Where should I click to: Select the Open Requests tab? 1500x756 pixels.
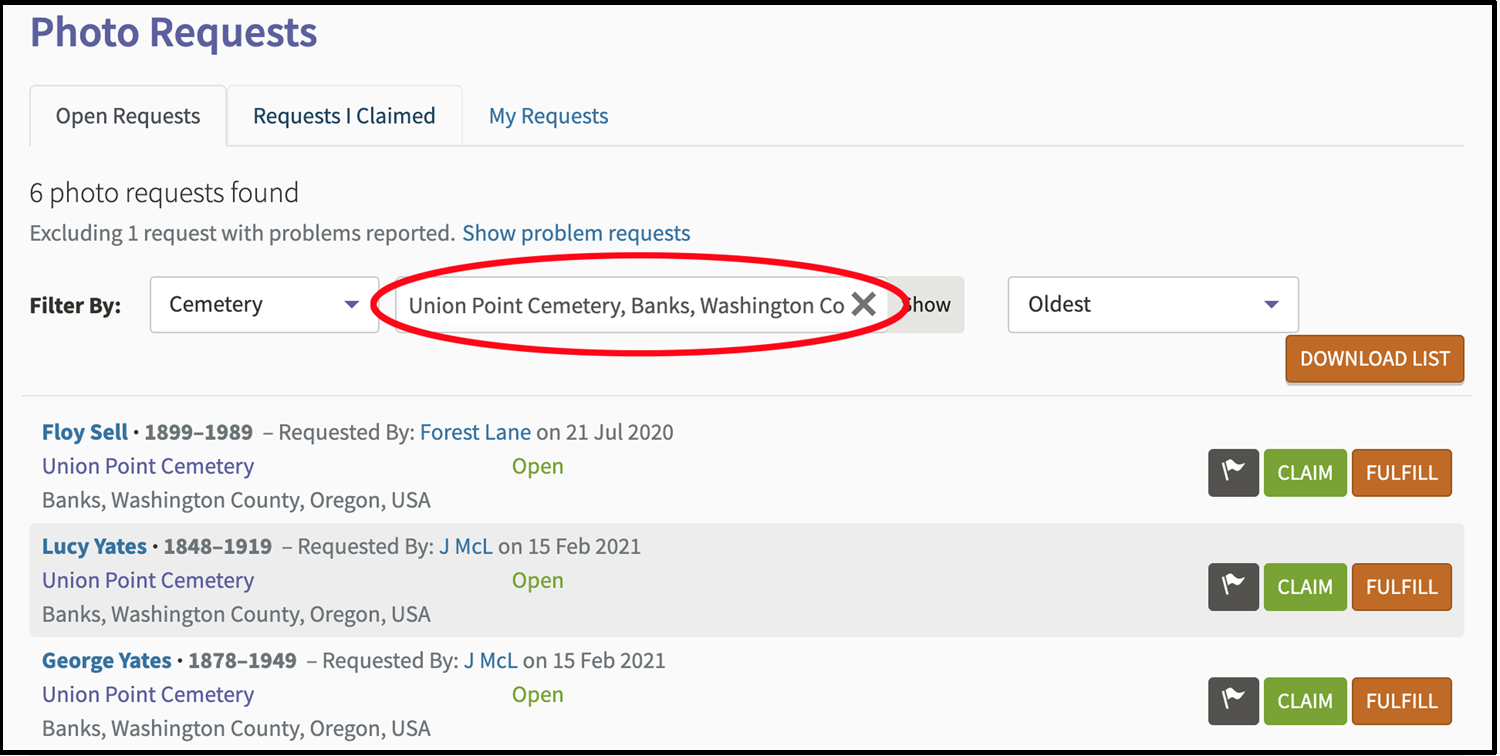point(128,116)
